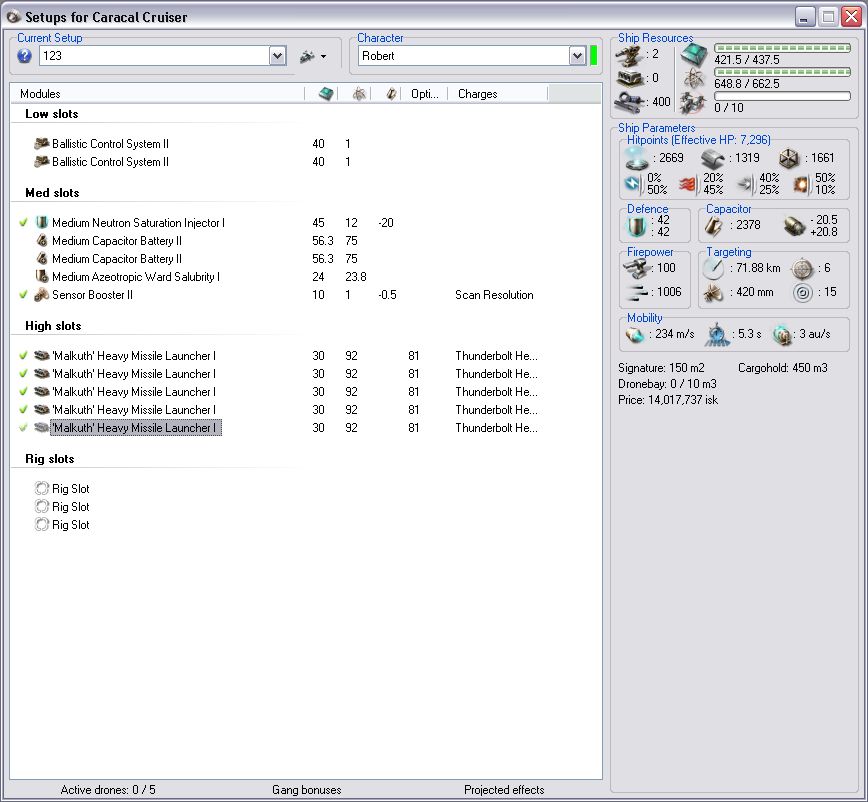Click the Defence tank shield icon
868x802 pixels.
tap(637, 226)
